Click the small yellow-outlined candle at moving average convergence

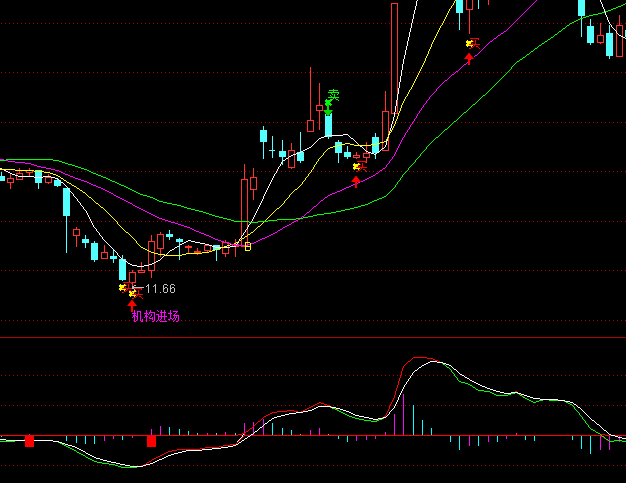click(247, 246)
